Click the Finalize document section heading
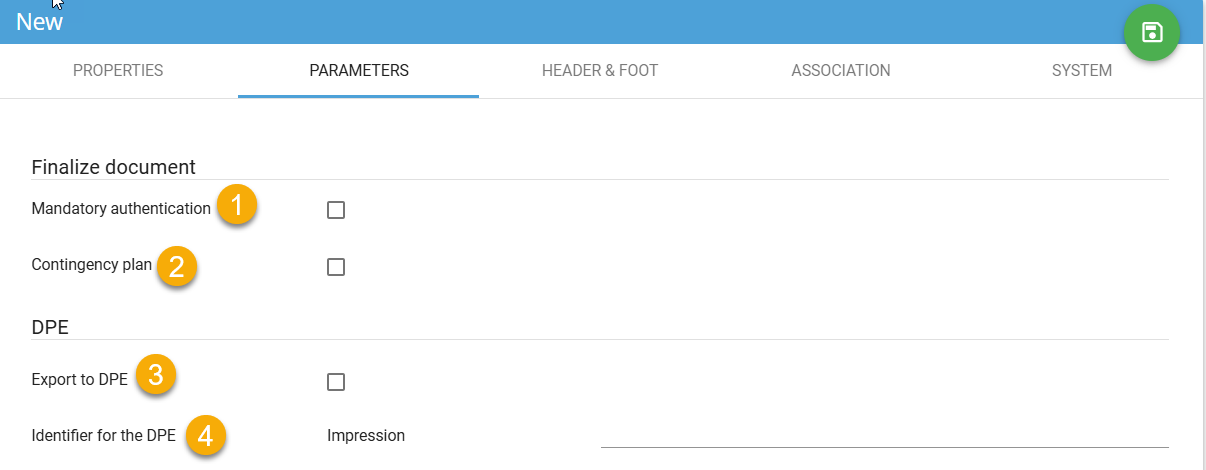 tap(114, 167)
